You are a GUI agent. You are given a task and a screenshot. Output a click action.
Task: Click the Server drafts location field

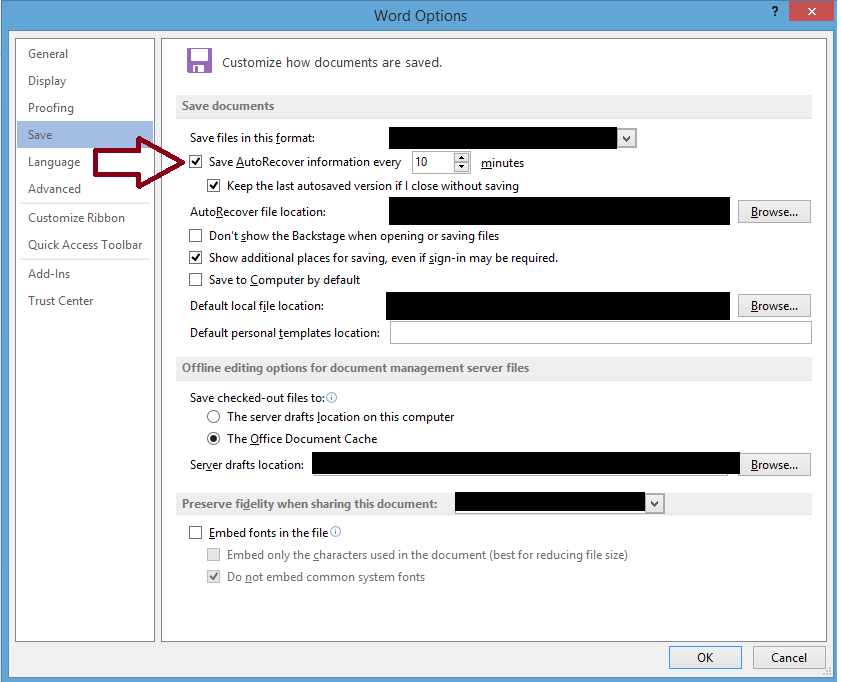(526, 463)
